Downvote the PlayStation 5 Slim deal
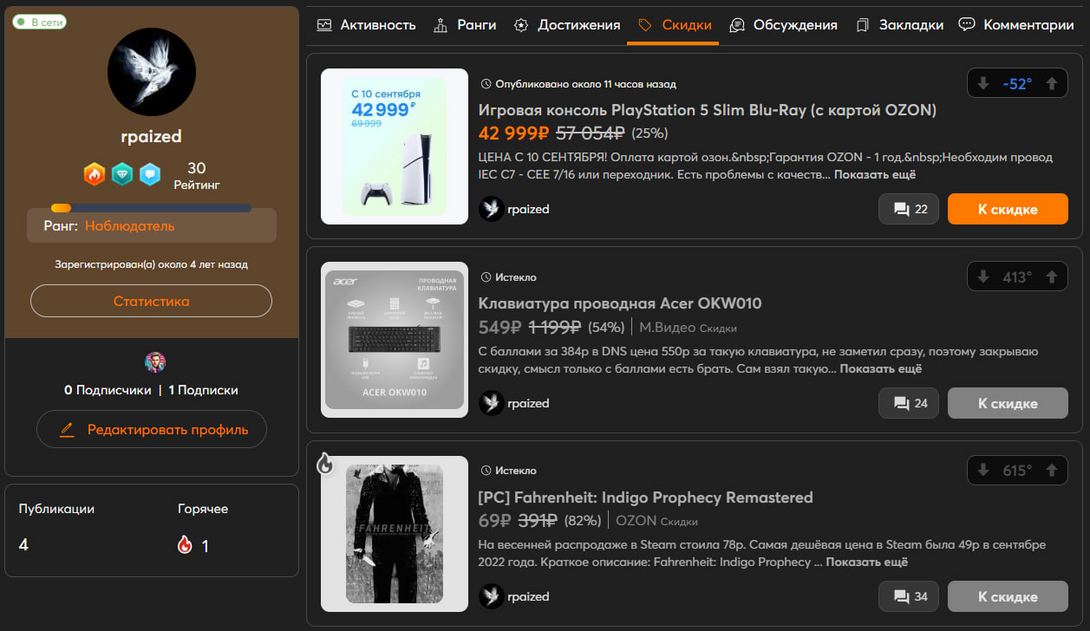 click(983, 84)
